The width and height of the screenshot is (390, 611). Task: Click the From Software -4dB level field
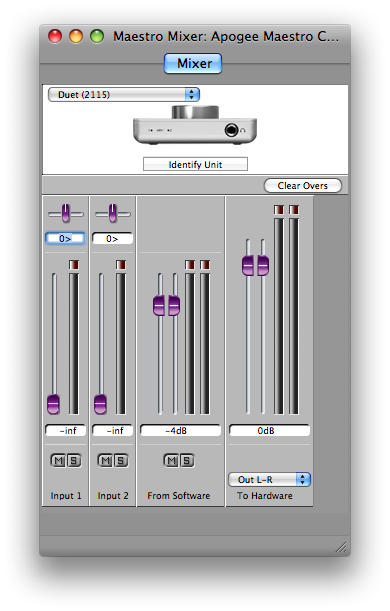pyautogui.click(x=180, y=431)
